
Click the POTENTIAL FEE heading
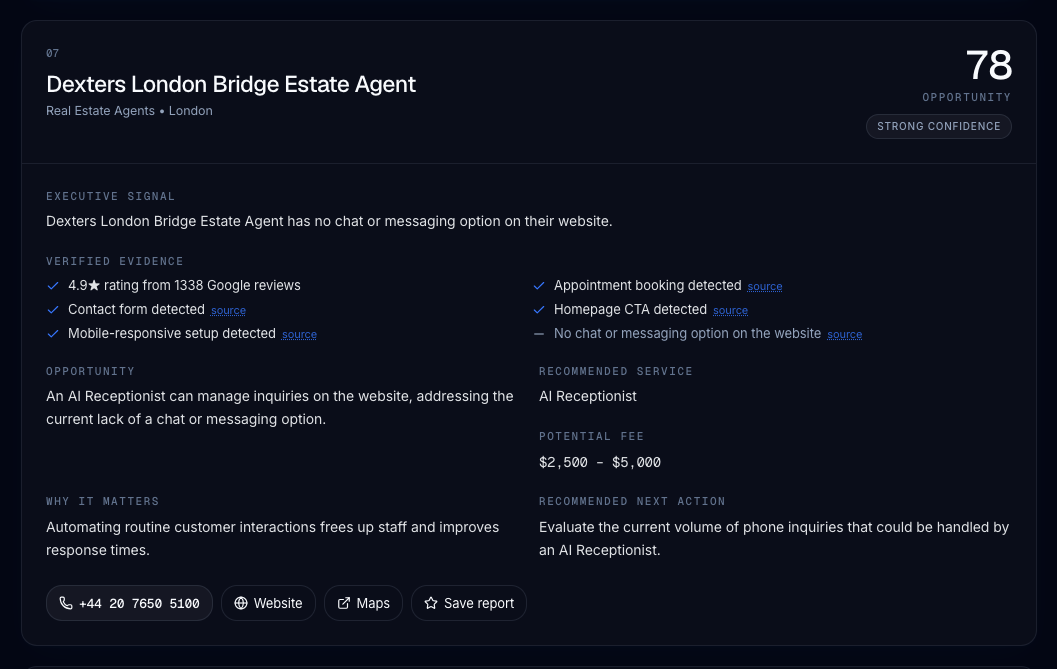click(592, 436)
